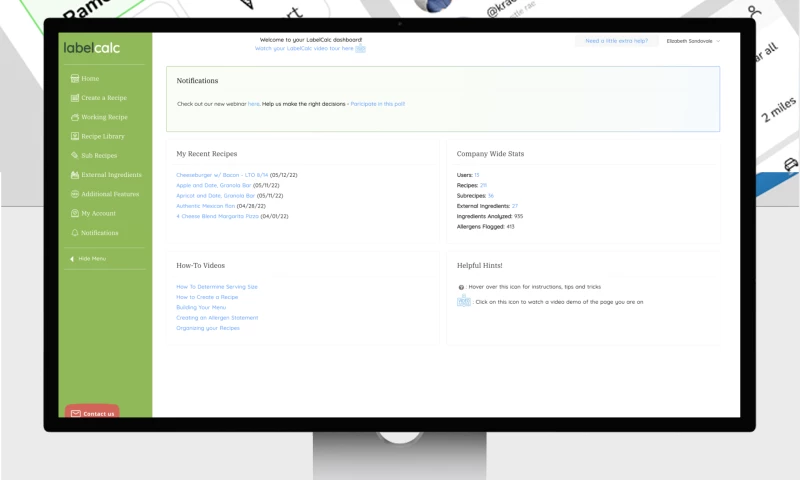
Task: Expand the Elizabeth Sandovale user dropdown
Action: point(693,41)
